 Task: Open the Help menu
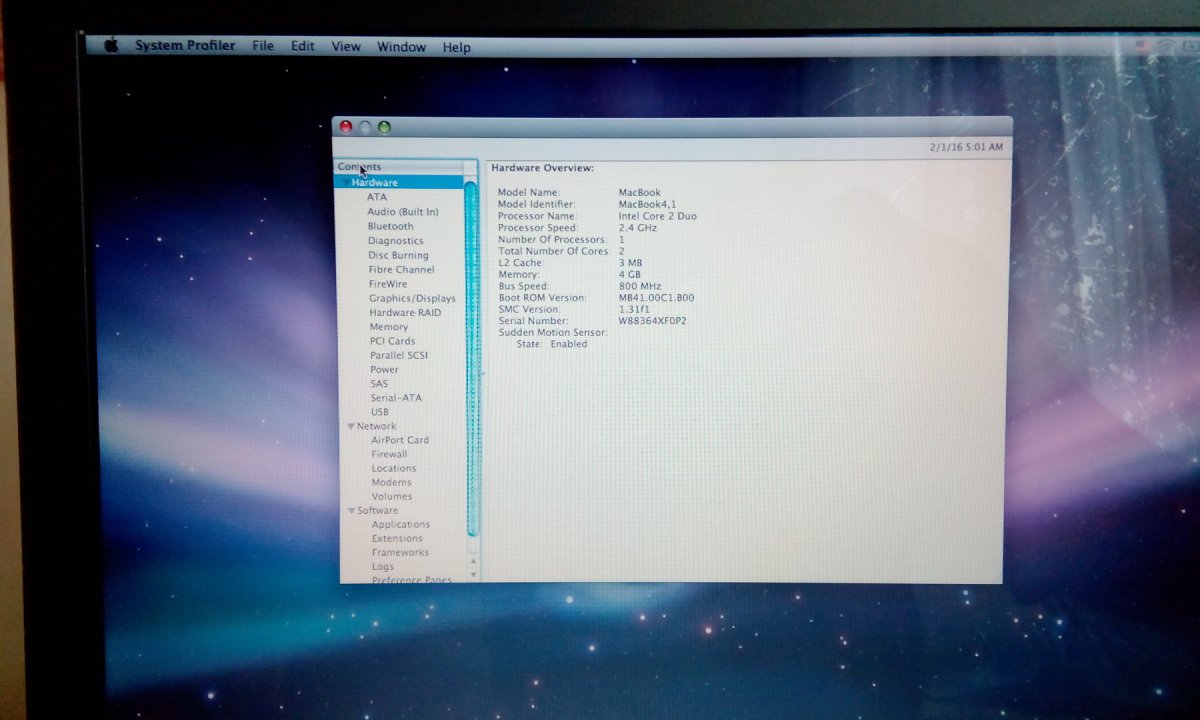(457, 47)
